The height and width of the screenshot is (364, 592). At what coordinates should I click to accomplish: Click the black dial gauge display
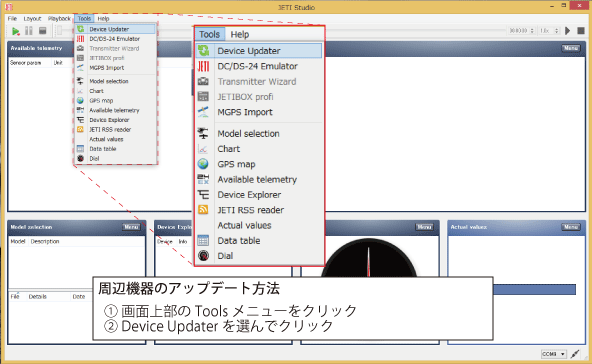[369, 258]
